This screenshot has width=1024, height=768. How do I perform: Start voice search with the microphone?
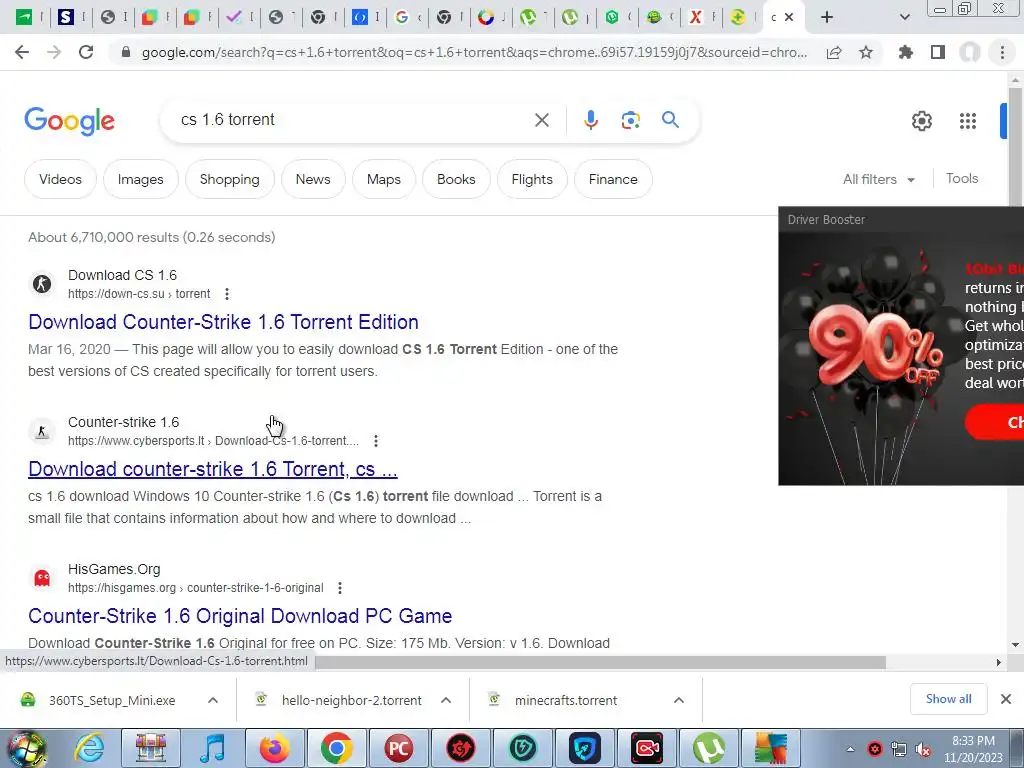click(591, 120)
